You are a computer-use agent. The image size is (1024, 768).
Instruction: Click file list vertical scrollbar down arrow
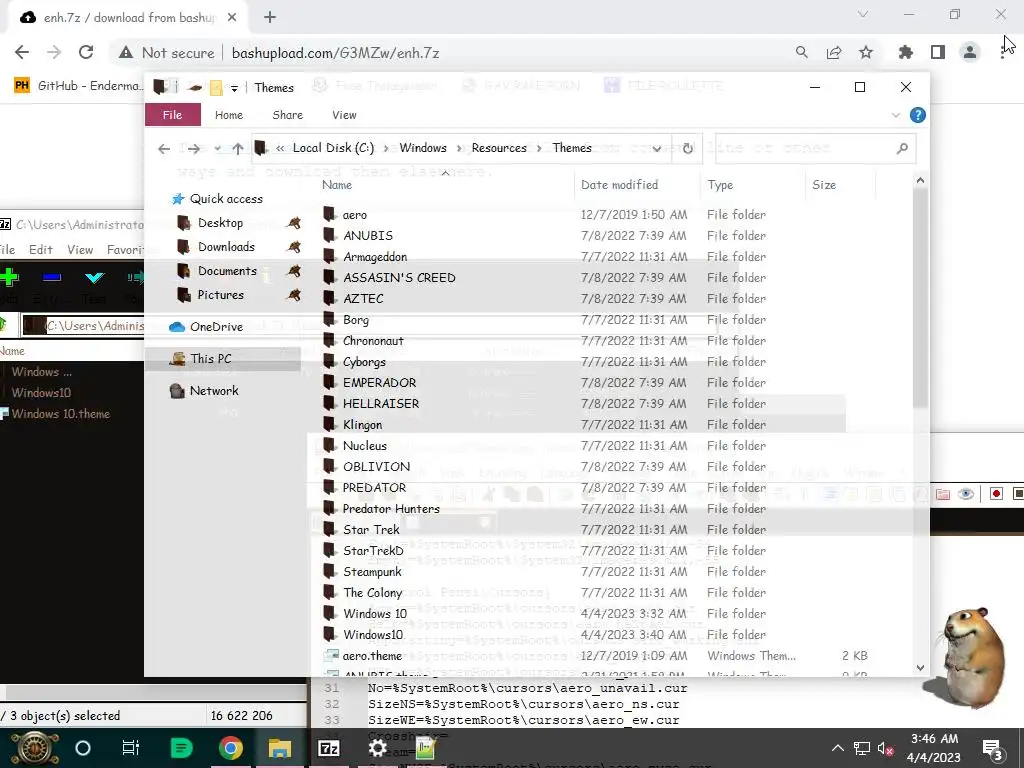pos(920,667)
